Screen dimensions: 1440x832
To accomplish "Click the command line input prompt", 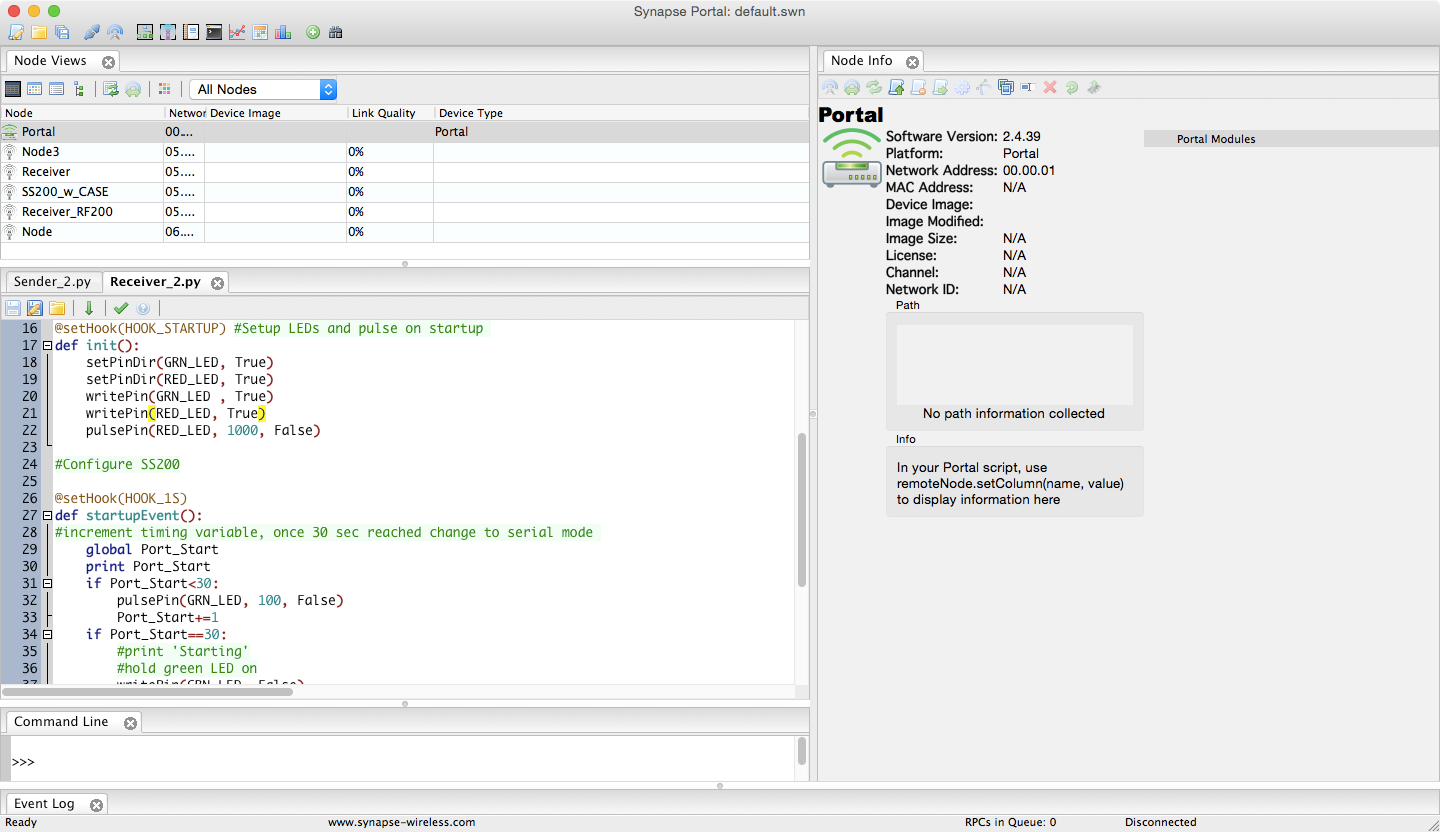I will point(400,762).
